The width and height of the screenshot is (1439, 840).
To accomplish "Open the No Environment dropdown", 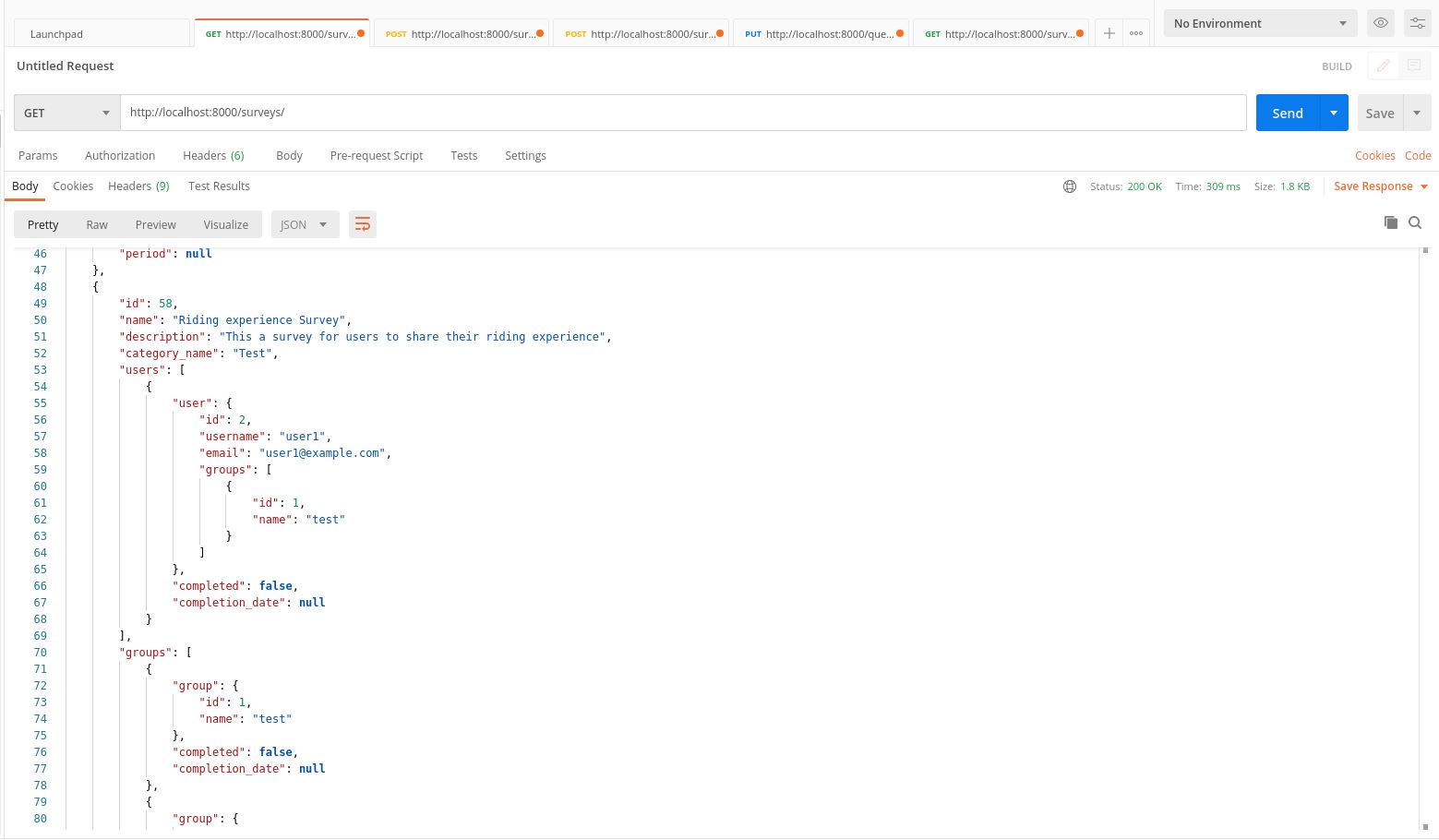I will pyautogui.click(x=1260, y=23).
